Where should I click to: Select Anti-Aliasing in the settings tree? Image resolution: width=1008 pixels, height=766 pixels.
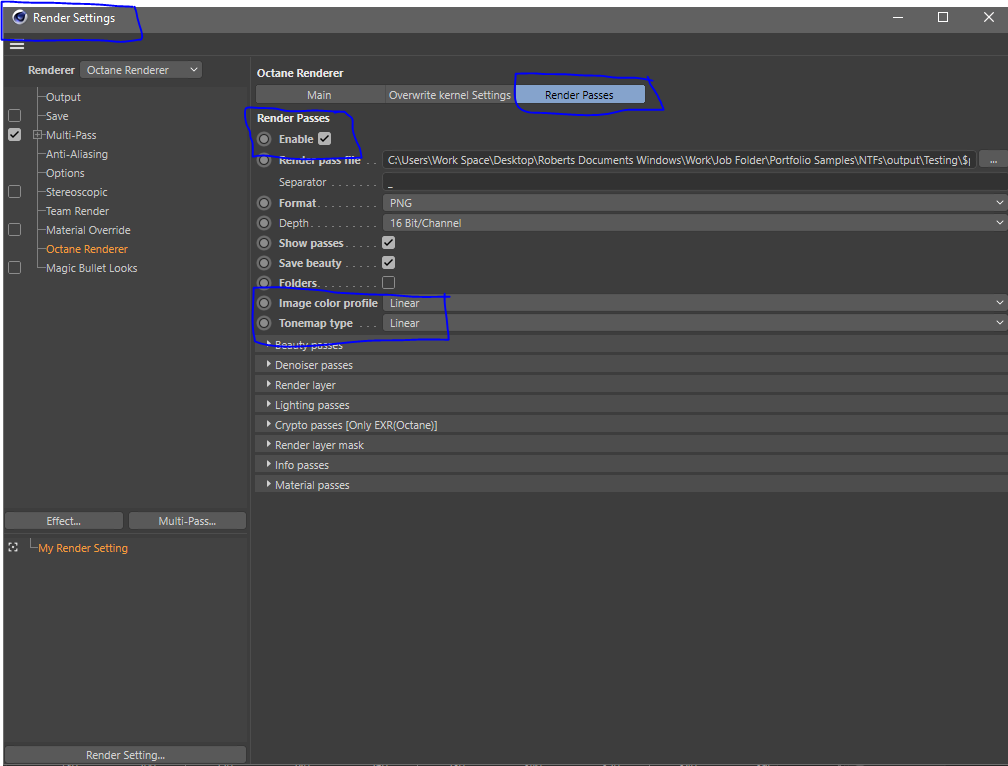point(76,154)
